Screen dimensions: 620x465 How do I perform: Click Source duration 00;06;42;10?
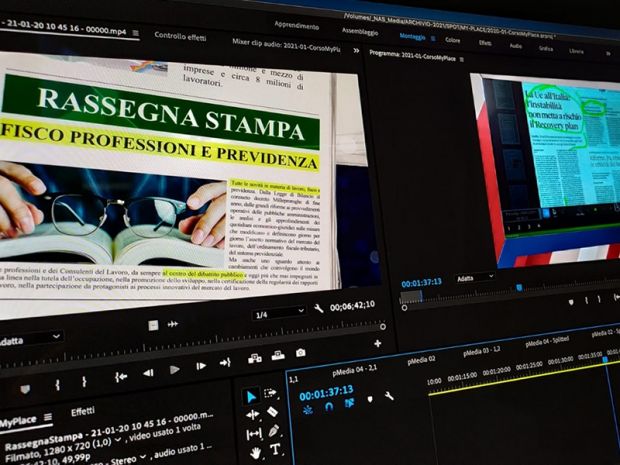[x=352, y=306]
